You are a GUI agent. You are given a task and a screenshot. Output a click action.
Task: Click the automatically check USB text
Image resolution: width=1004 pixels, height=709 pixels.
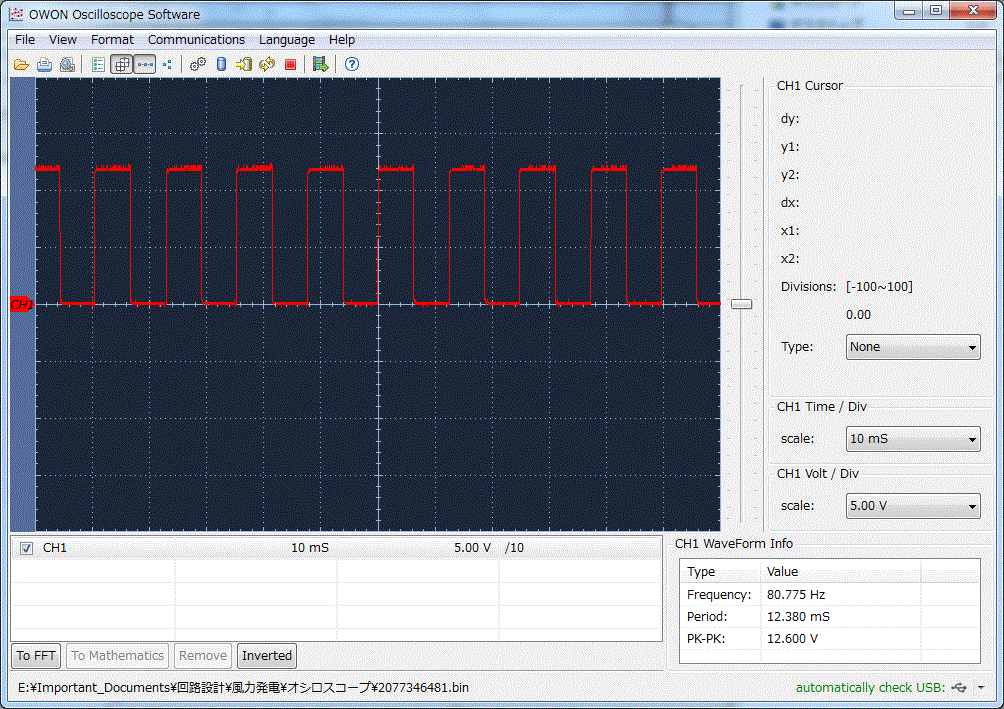coord(870,688)
